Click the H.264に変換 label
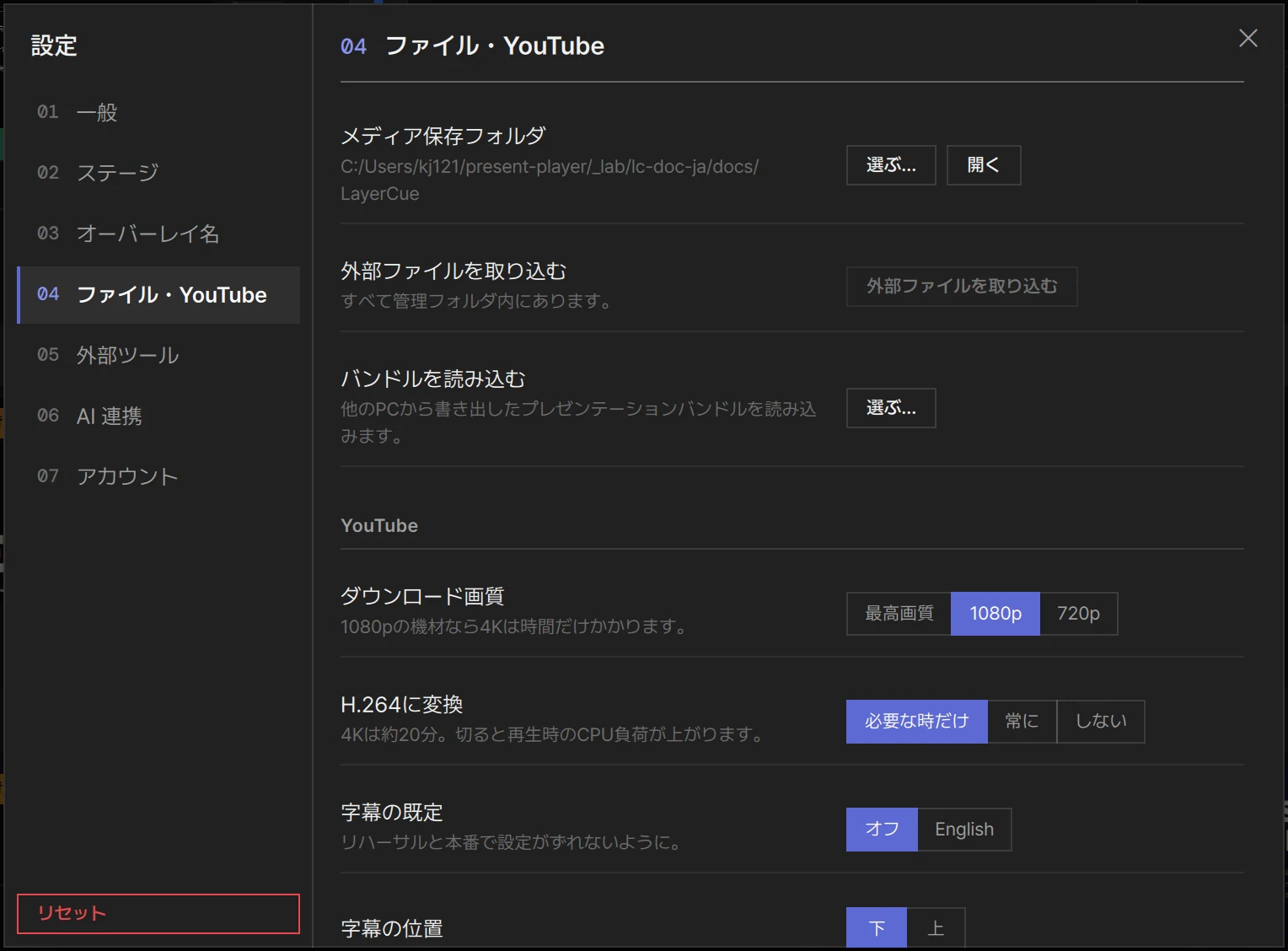This screenshot has height=951, width=1288. coord(402,704)
